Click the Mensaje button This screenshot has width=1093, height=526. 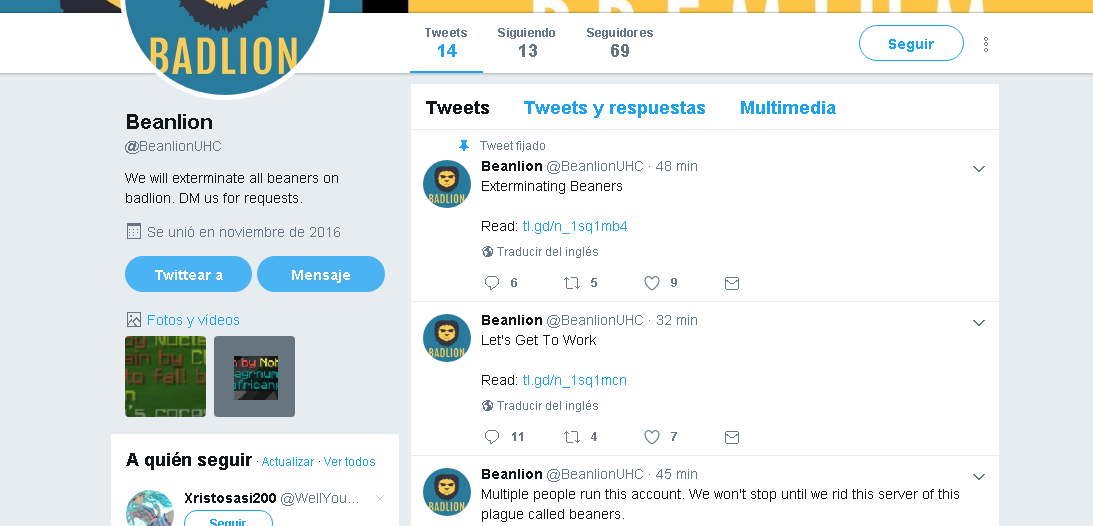[x=321, y=274]
